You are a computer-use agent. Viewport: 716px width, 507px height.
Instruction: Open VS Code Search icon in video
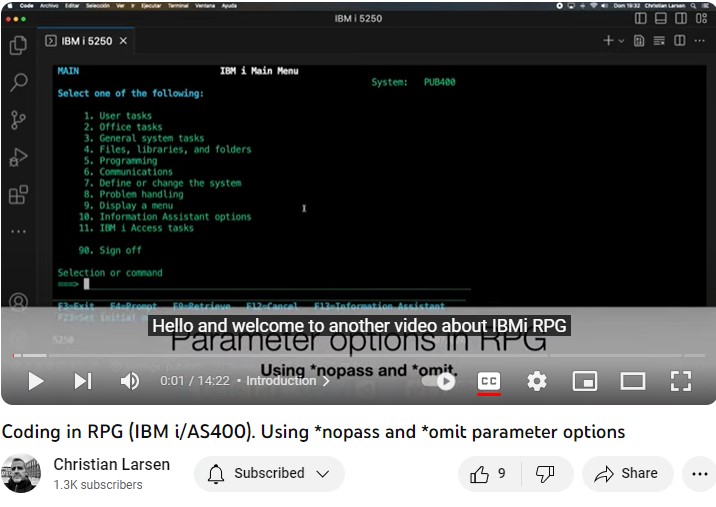tap(19, 83)
